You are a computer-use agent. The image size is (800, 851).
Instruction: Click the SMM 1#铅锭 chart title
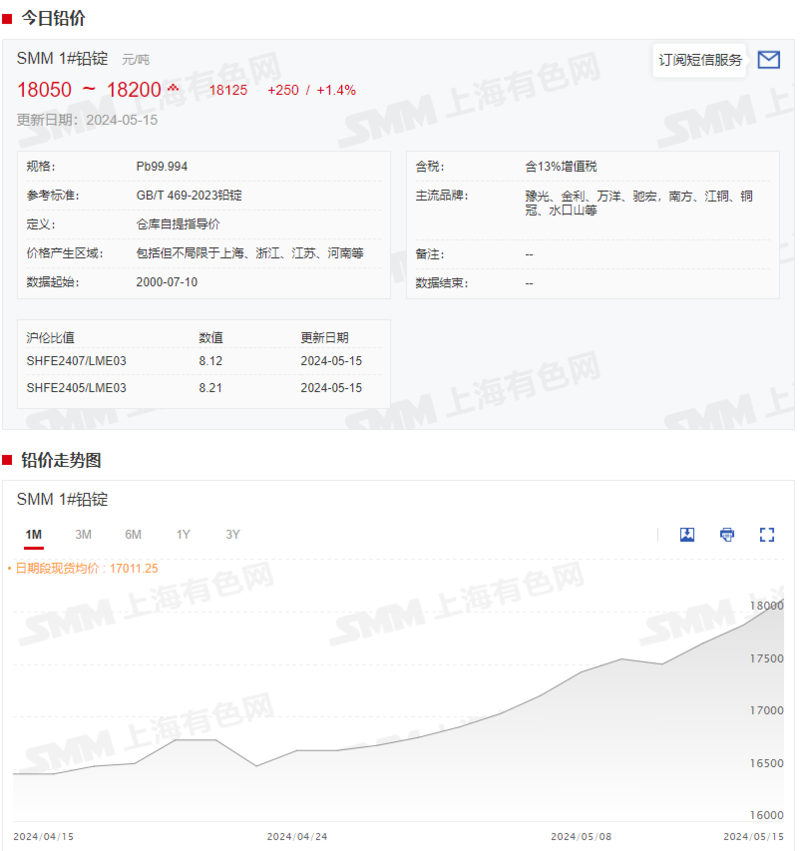(x=62, y=499)
